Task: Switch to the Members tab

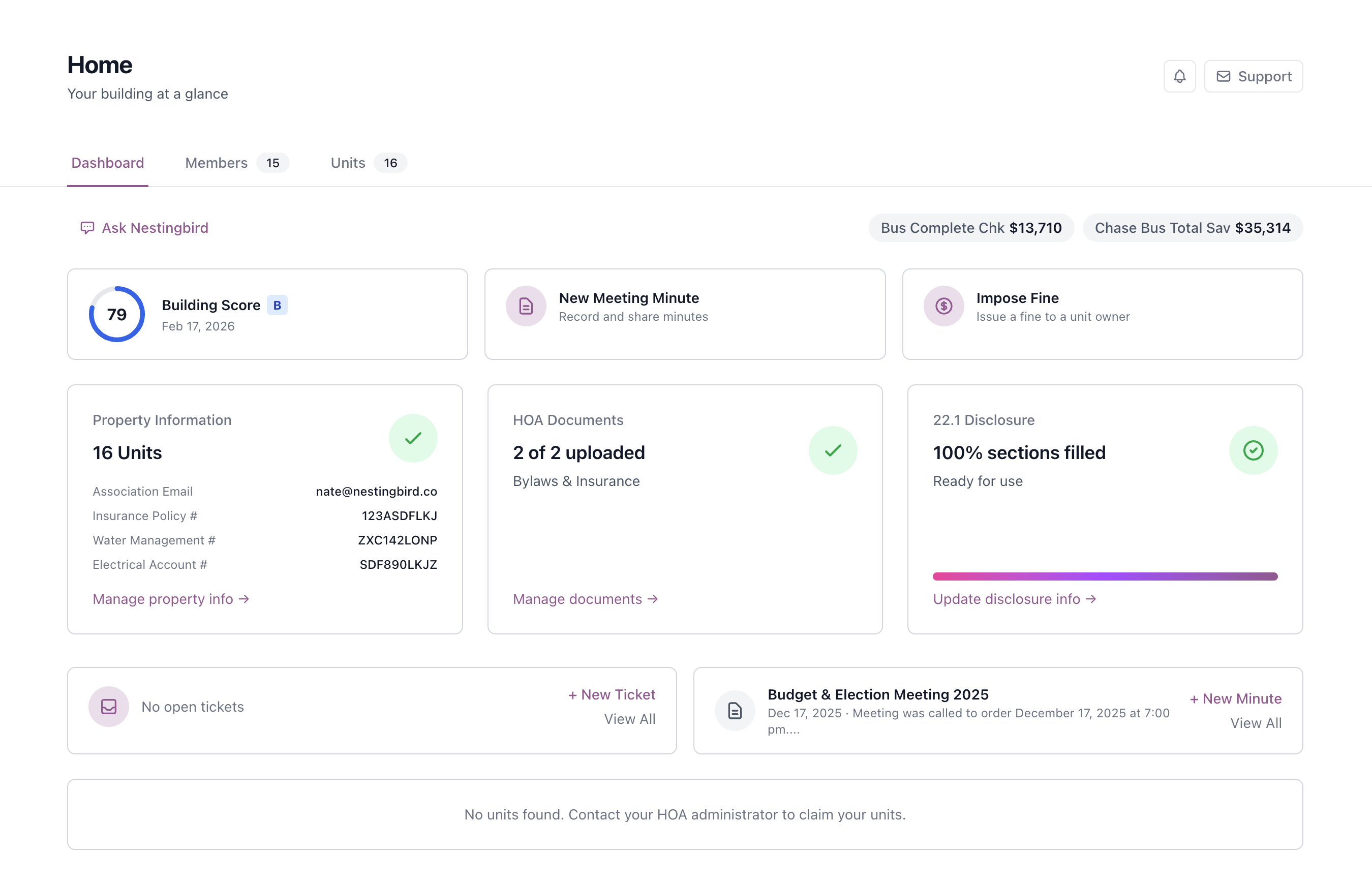Action: [216, 163]
